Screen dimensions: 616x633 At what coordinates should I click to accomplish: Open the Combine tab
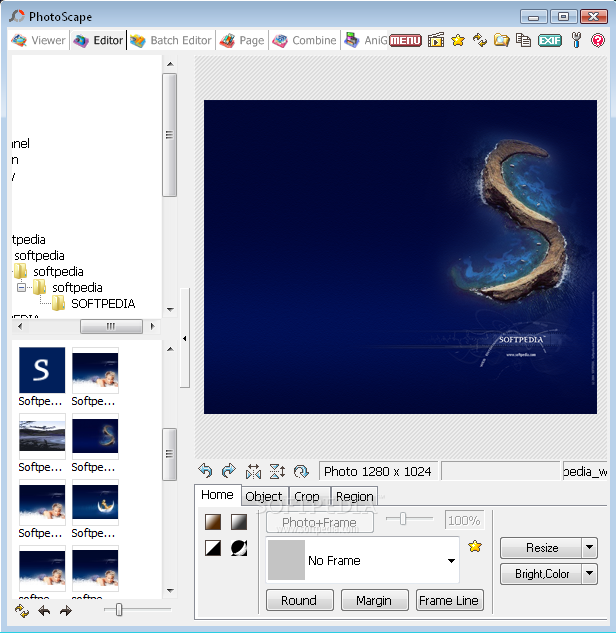304,40
